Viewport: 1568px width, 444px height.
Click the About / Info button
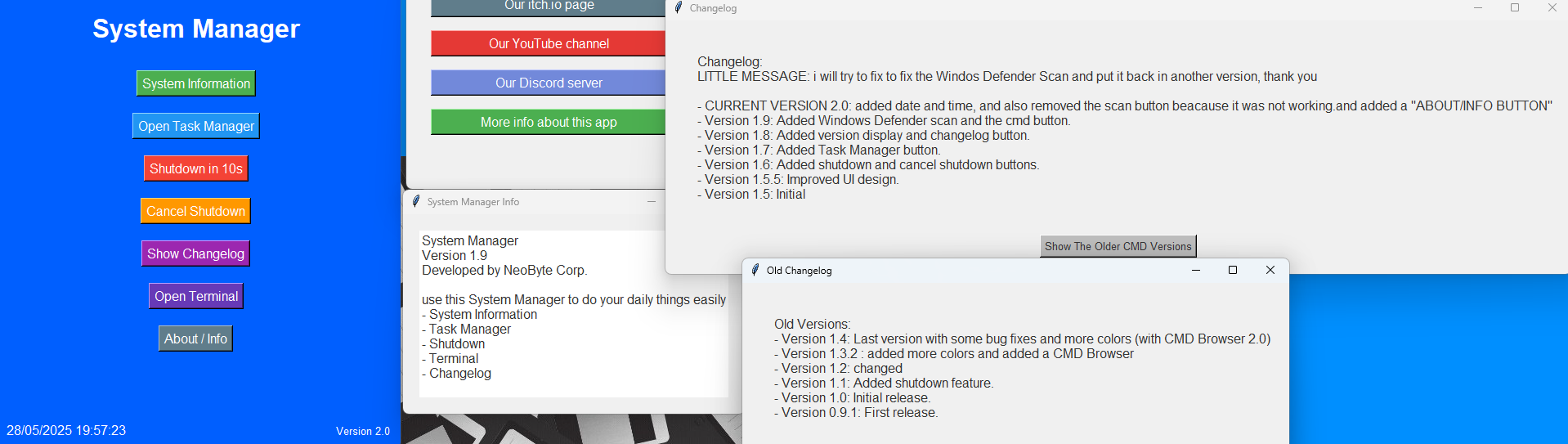click(x=195, y=339)
